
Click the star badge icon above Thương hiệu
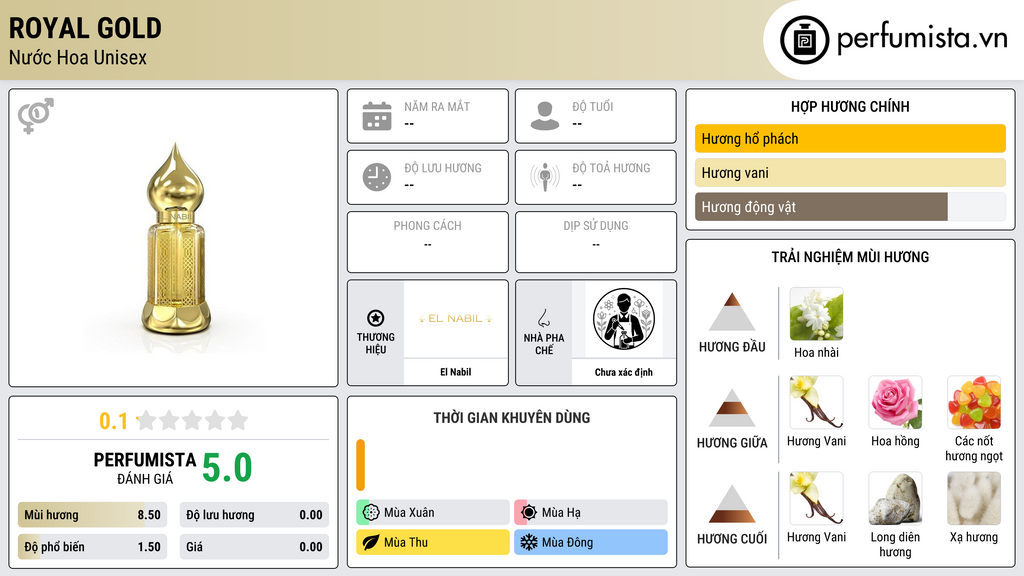tap(376, 318)
